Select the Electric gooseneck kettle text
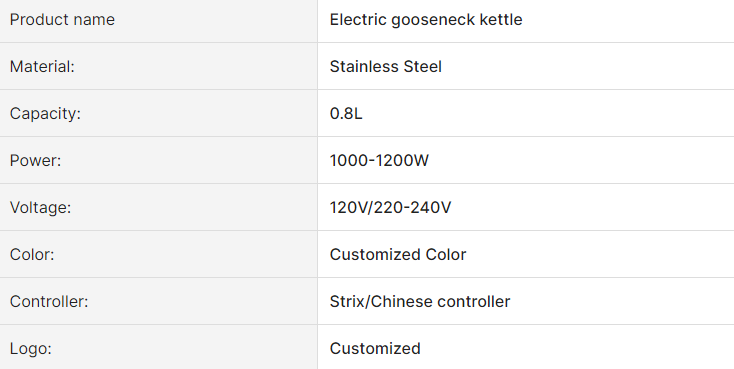734x369 pixels. point(426,20)
